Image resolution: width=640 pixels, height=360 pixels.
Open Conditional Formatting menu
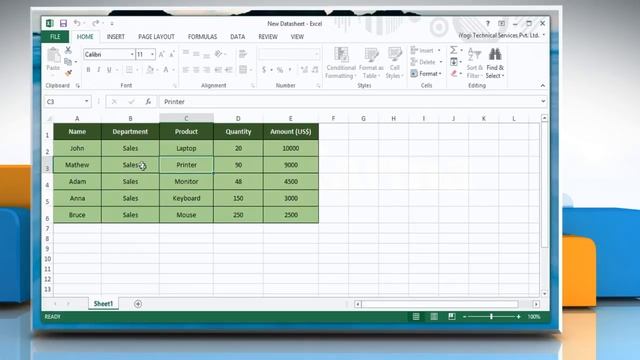[341, 62]
